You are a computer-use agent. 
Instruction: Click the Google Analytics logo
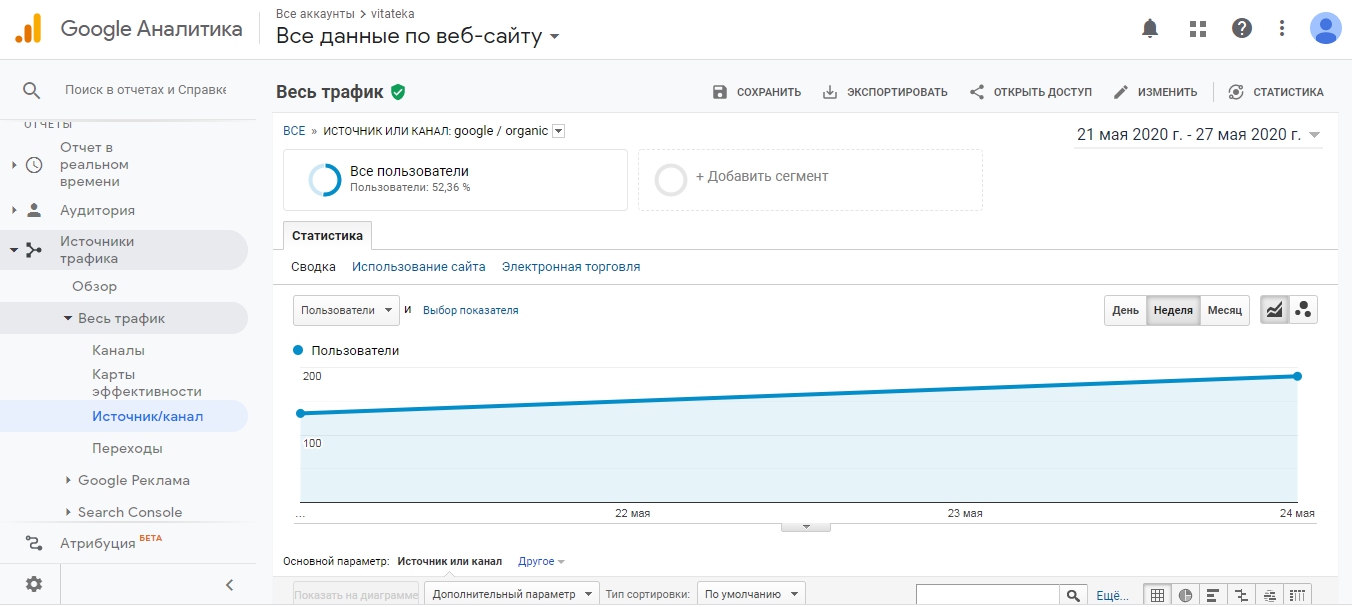point(28,28)
